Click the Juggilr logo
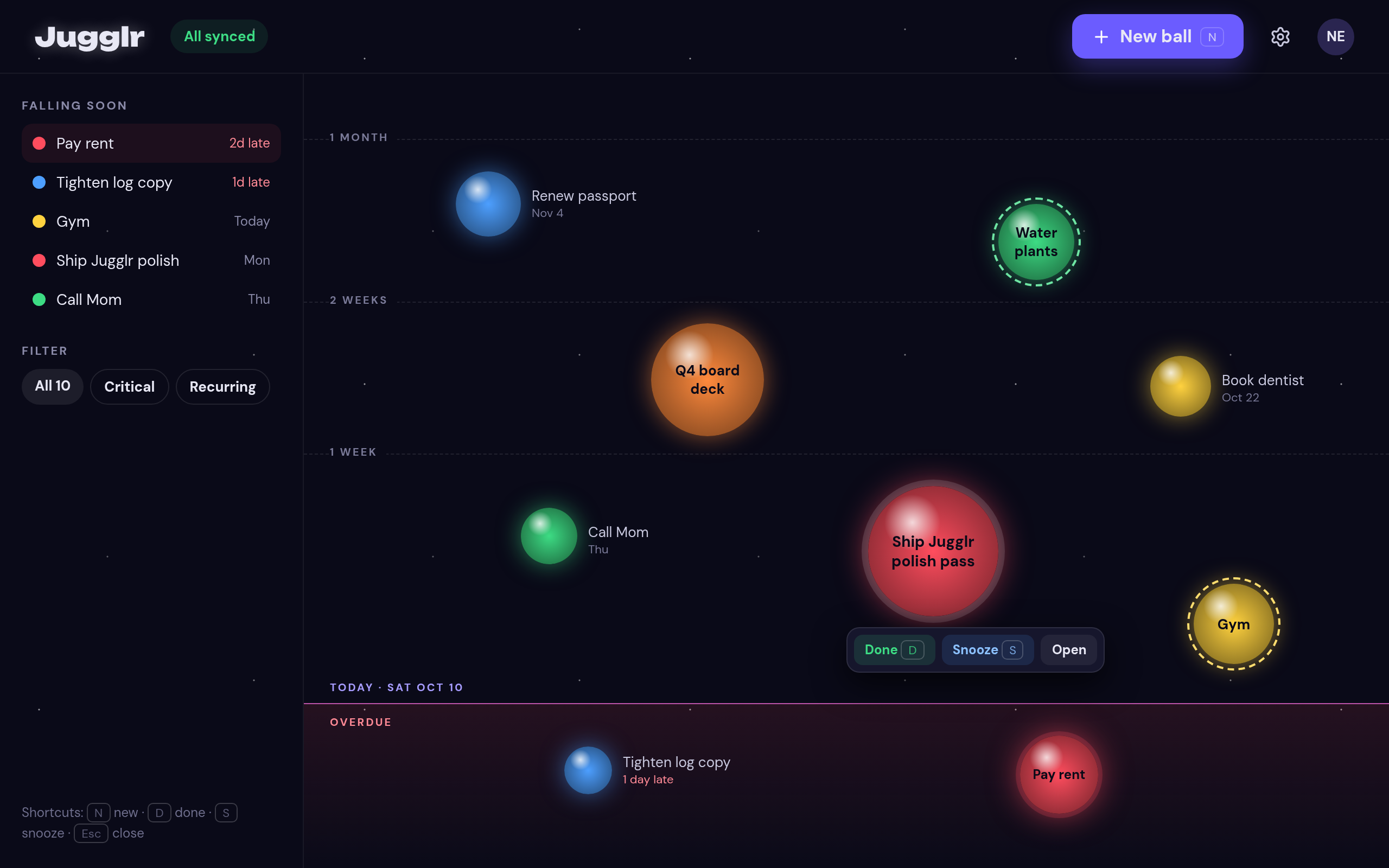 90,37
